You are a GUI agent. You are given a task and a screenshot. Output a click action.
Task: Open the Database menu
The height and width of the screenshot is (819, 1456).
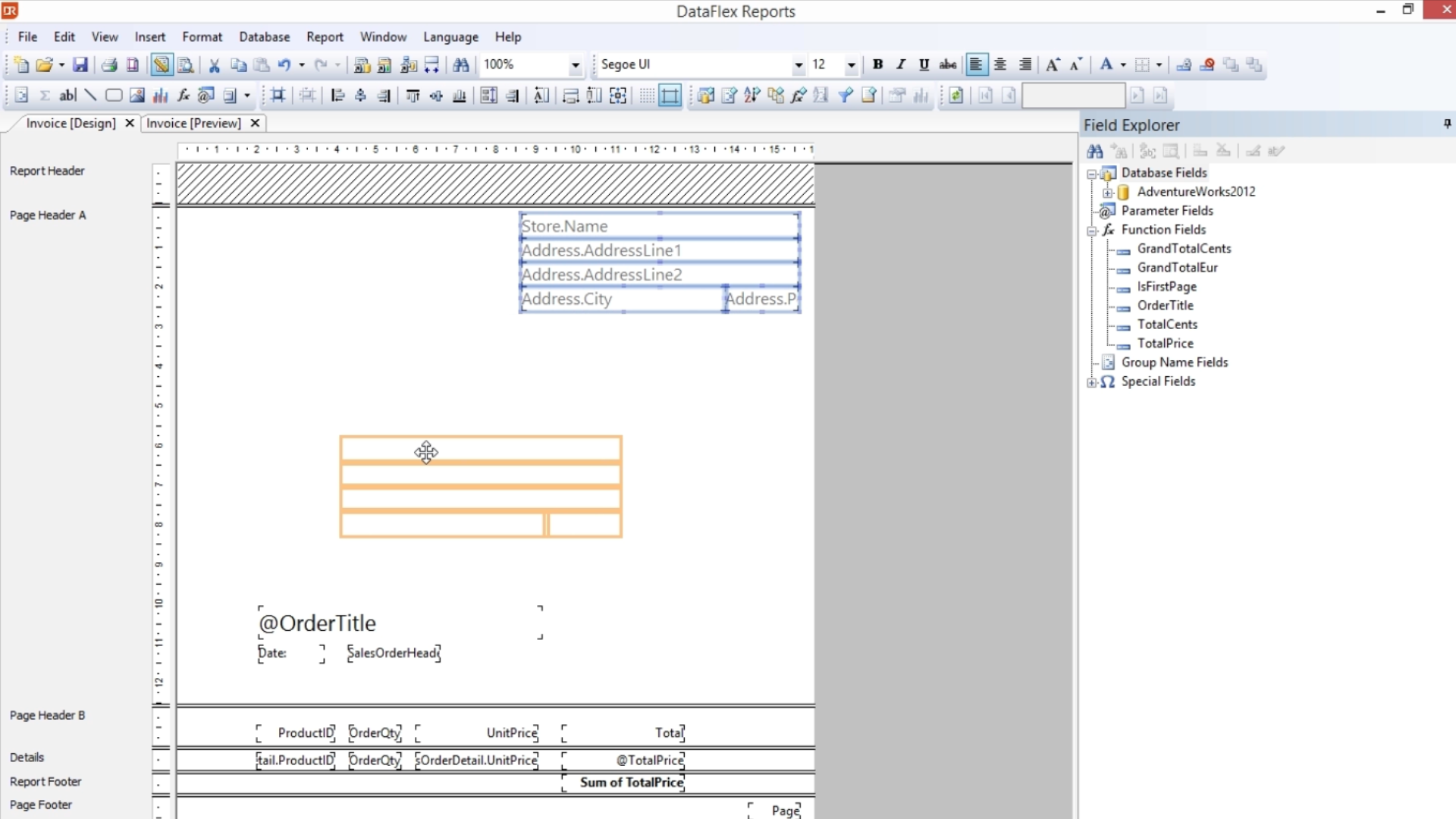point(264,36)
